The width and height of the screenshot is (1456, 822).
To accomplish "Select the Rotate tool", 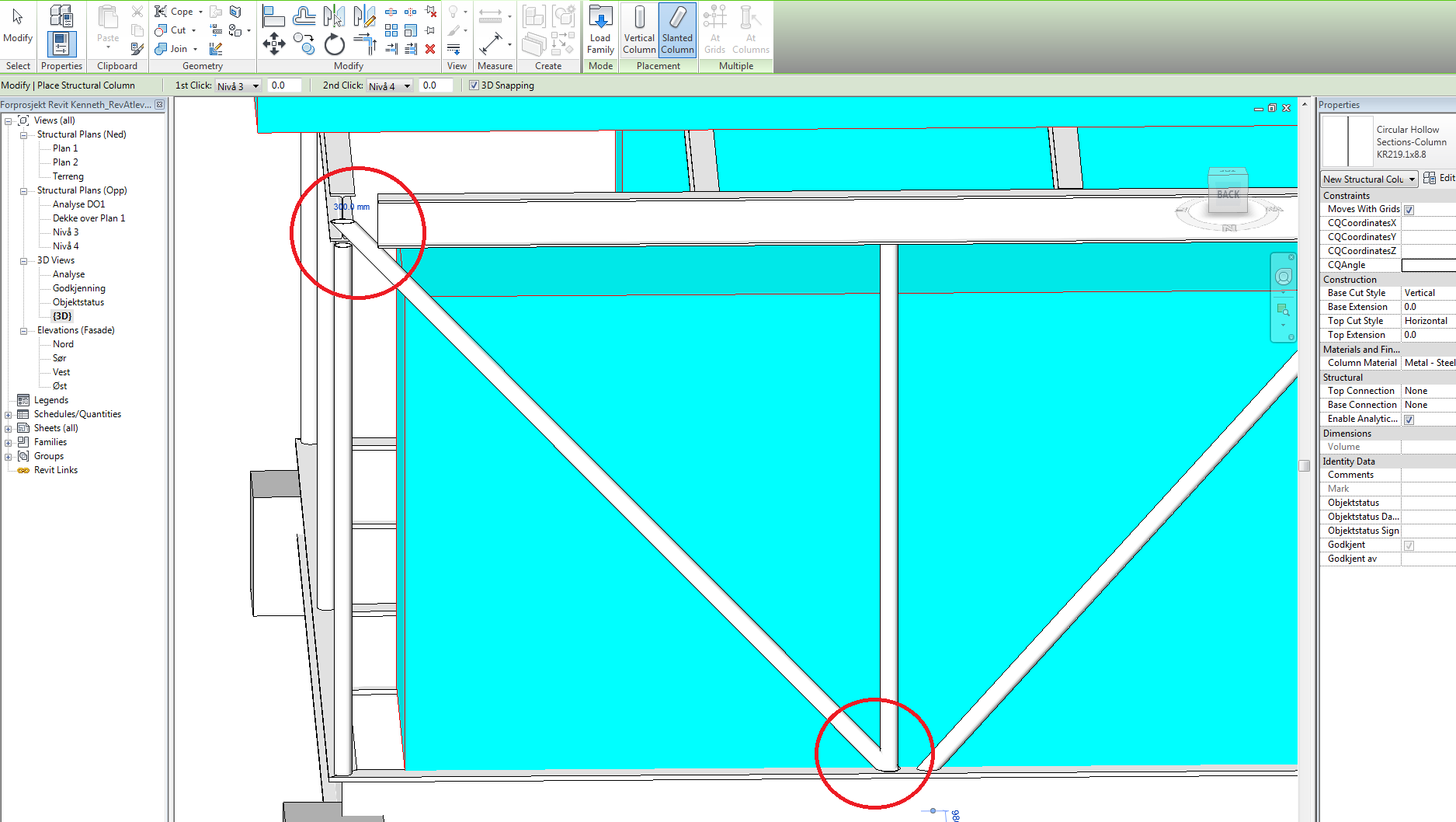I will (334, 45).
